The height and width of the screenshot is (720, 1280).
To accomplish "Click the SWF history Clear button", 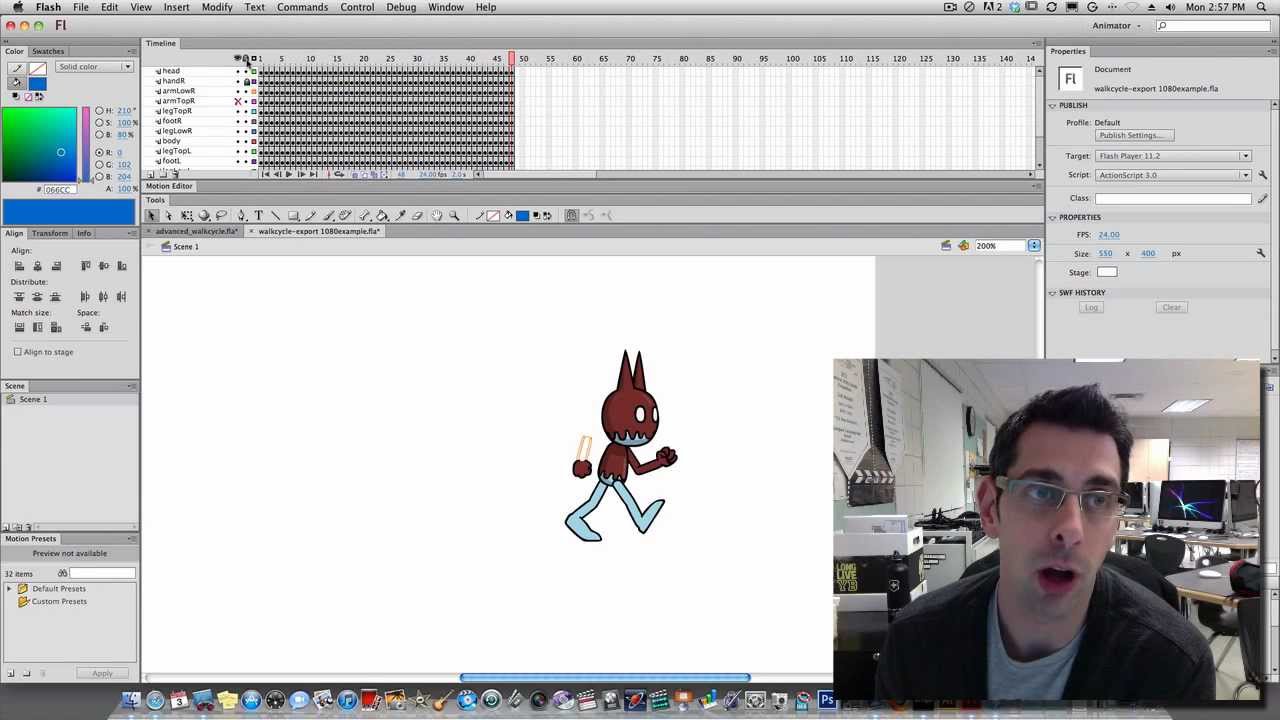I will coord(1171,307).
